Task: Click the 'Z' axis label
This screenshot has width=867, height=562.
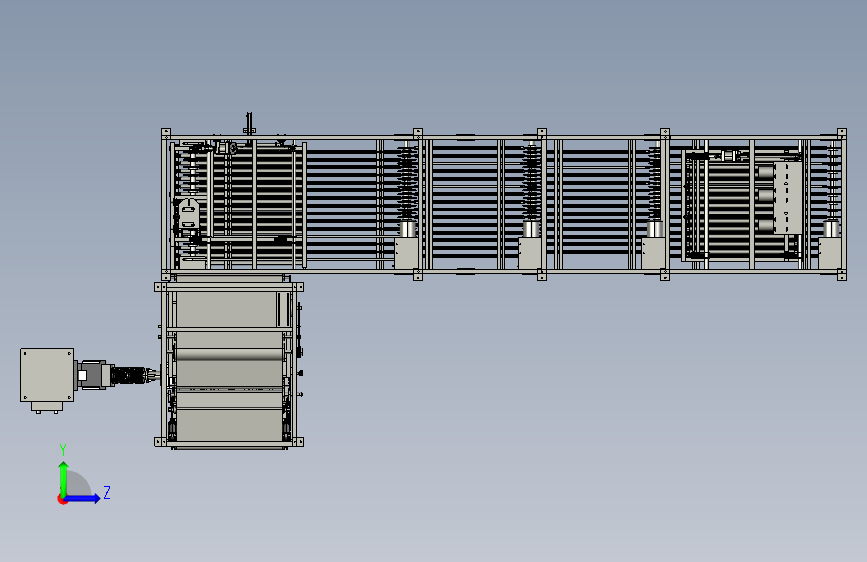Action: pos(107,492)
